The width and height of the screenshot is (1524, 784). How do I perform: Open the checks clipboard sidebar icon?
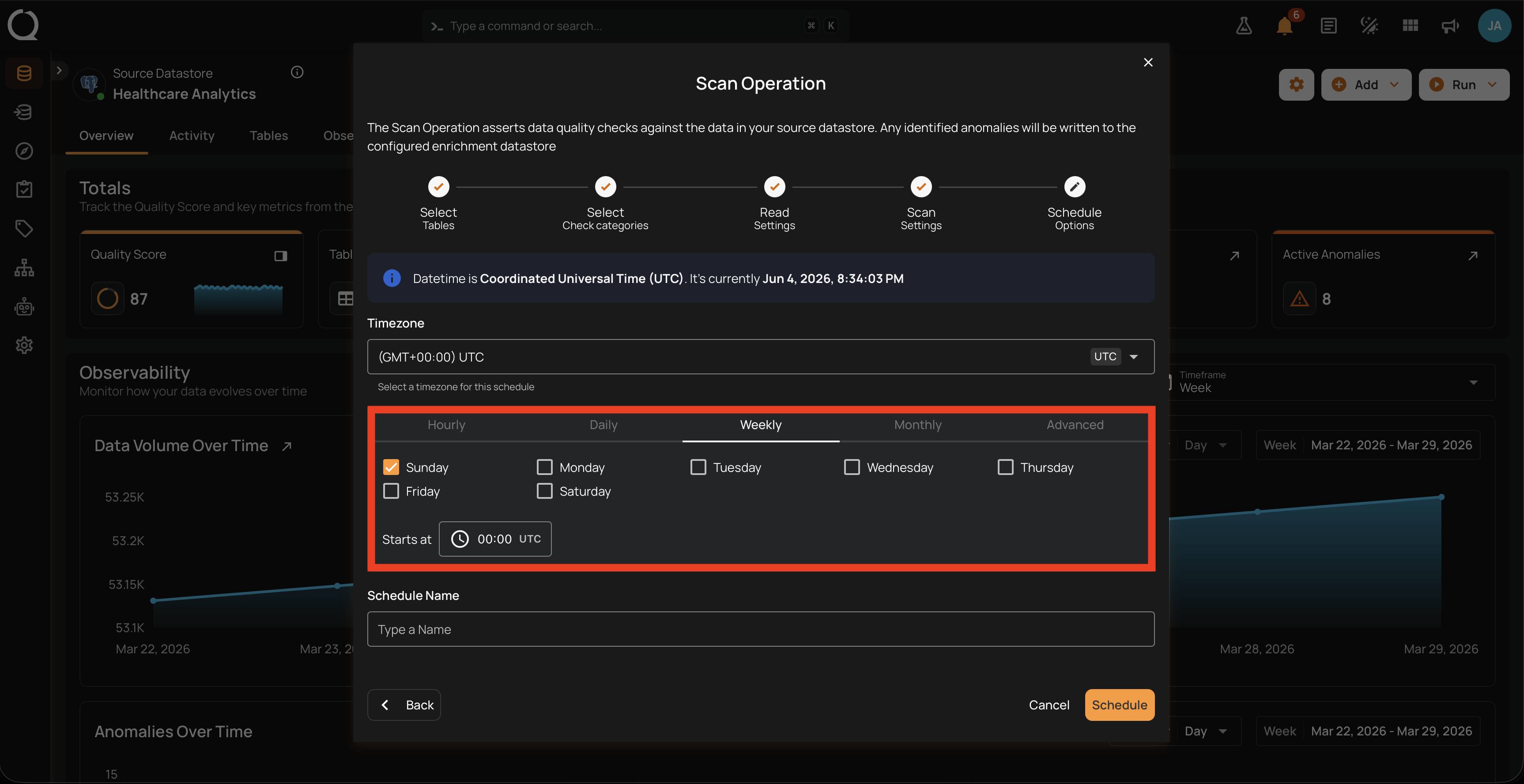24,189
